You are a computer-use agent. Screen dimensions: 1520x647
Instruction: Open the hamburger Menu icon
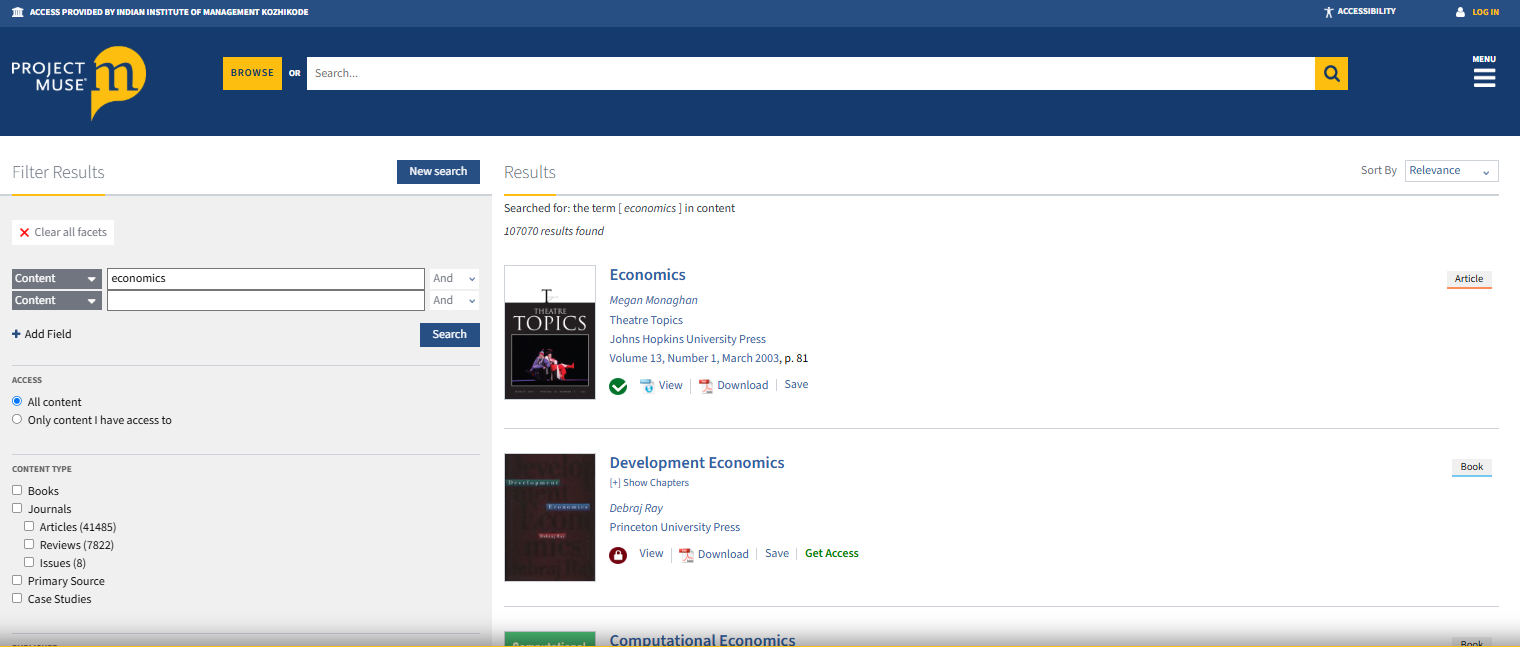point(1484,77)
